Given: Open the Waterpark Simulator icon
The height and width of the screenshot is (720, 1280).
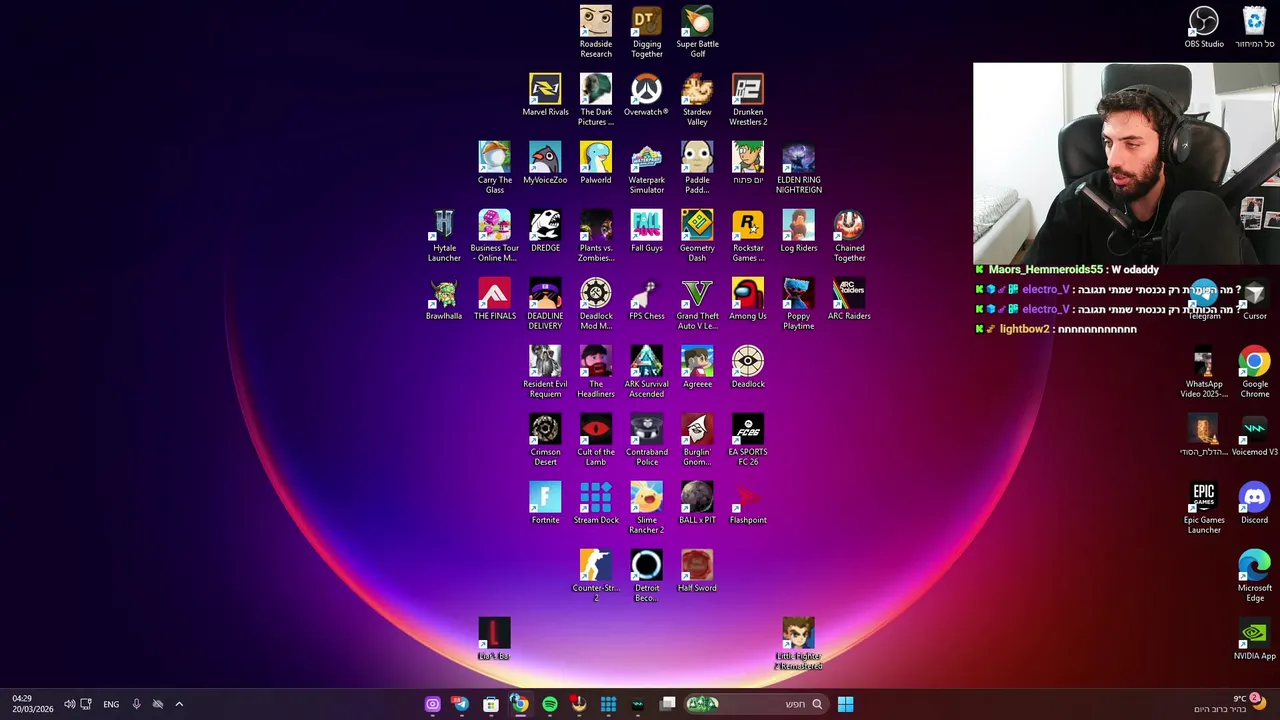Looking at the screenshot, I should pyautogui.click(x=647, y=168).
